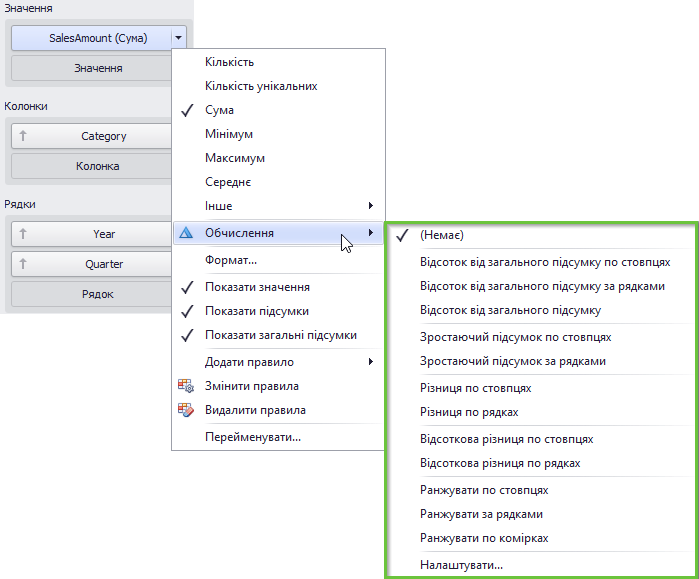Open SalesAmount (Сума) dropdown arrow
Screen dimensions: 699x579
178,38
